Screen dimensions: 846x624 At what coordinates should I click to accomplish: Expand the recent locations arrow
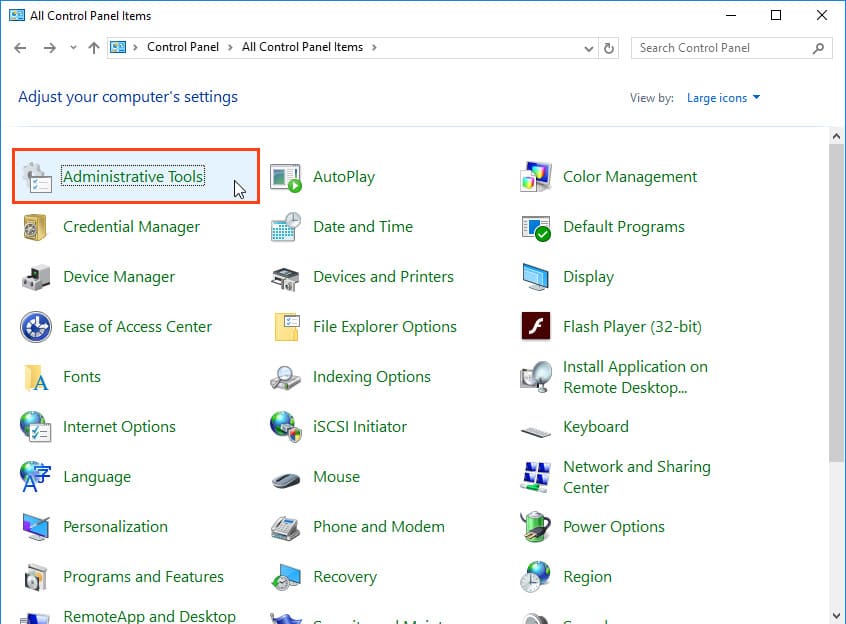click(73, 48)
